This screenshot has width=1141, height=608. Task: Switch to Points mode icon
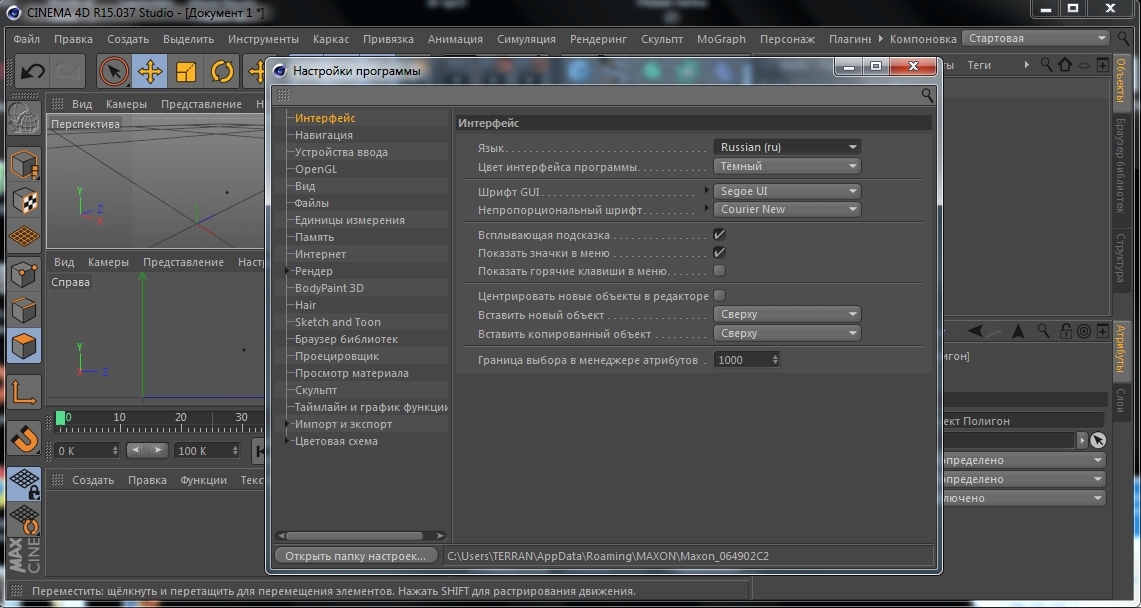coord(24,273)
